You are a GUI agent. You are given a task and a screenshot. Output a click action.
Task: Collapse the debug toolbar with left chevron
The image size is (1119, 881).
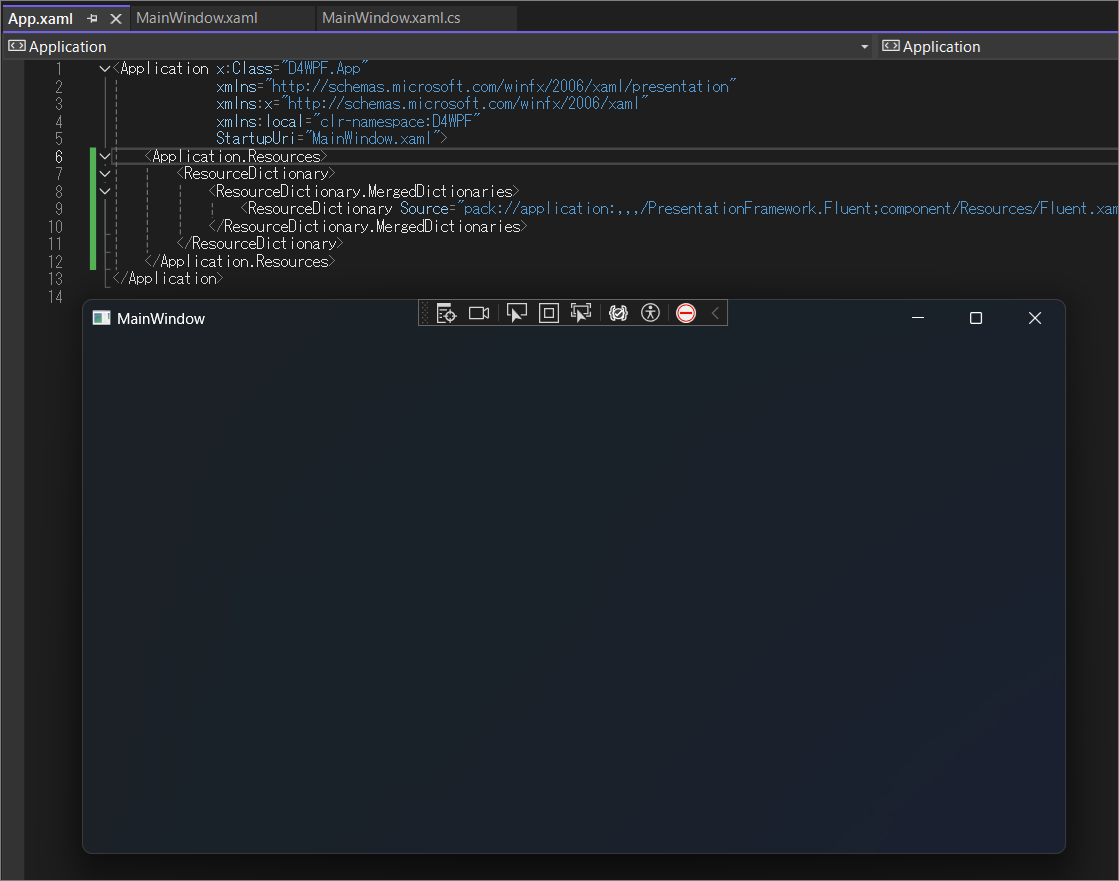tap(715, 313)
